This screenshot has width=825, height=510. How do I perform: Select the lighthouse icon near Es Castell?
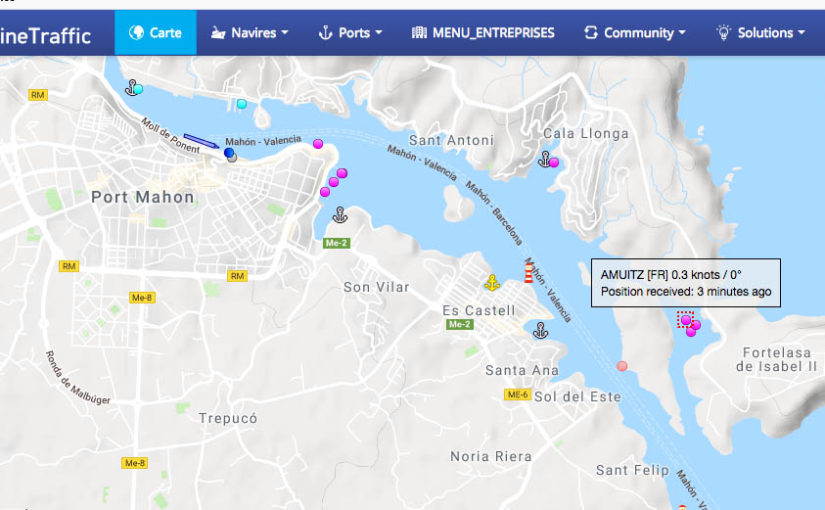click(x=528, y=272)
